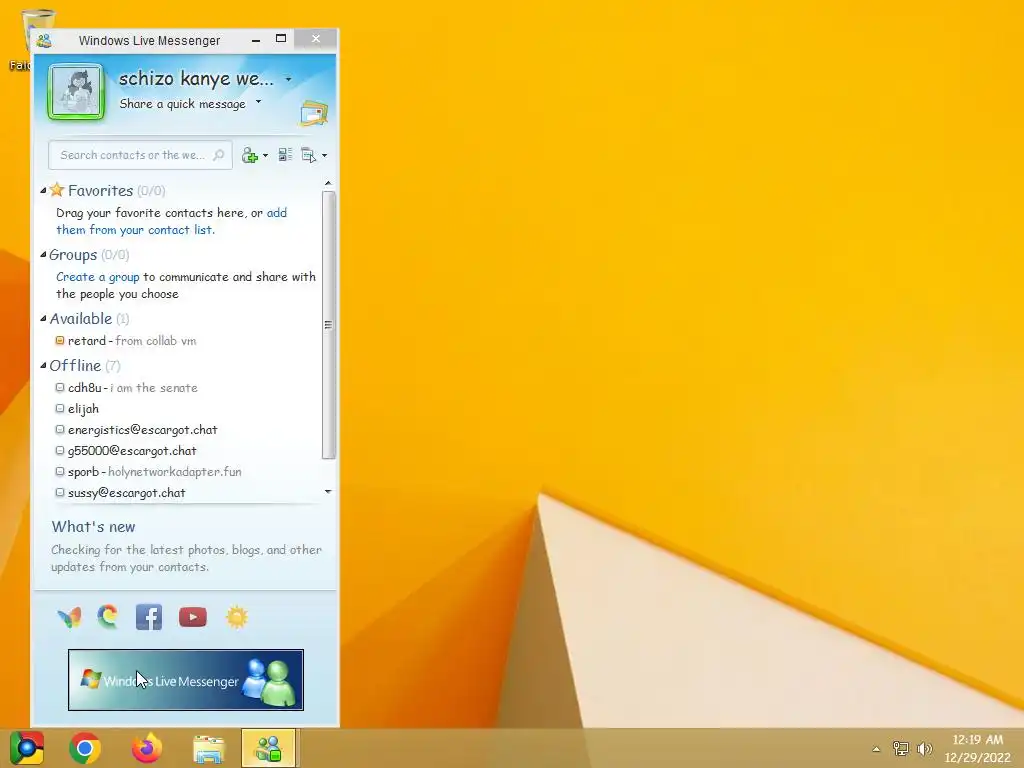Click the scroll up arrow of contact list
This screenshot has height=768, width=1024.
coord(328,183)
